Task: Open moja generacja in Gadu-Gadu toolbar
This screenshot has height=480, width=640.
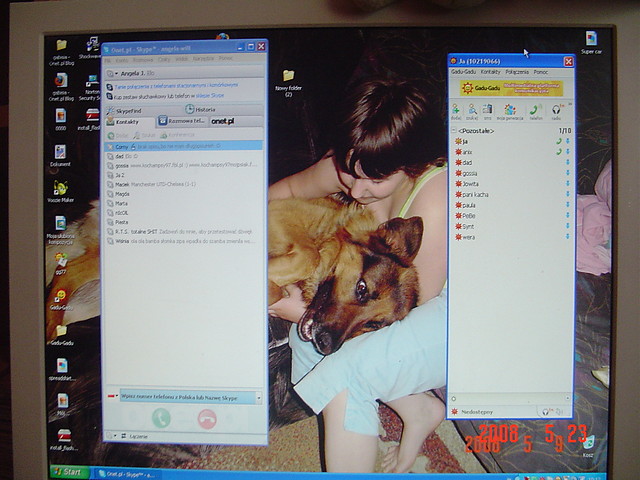Action: (x=510, y=111)
